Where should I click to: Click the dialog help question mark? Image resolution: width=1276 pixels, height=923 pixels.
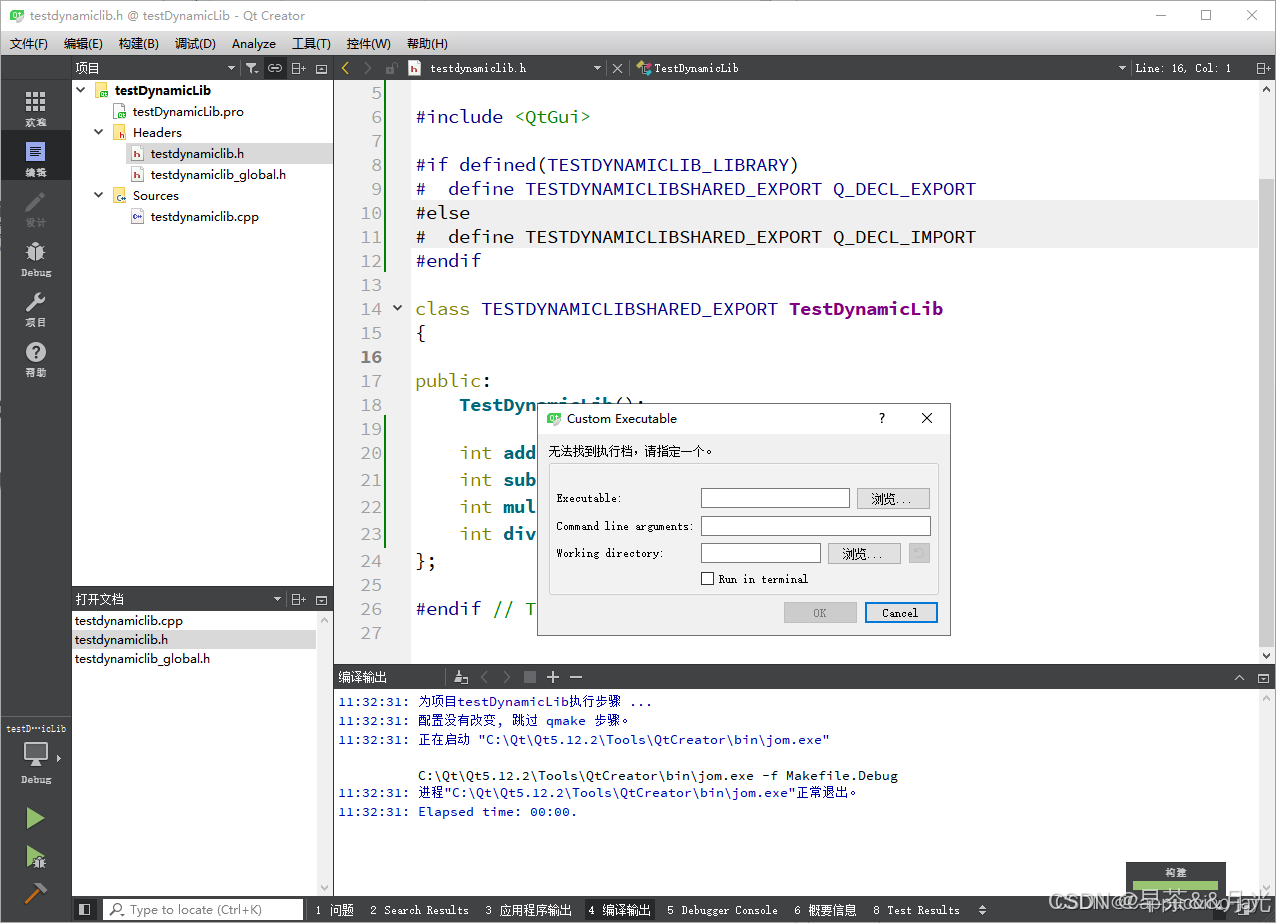click(x=881, y=418)
